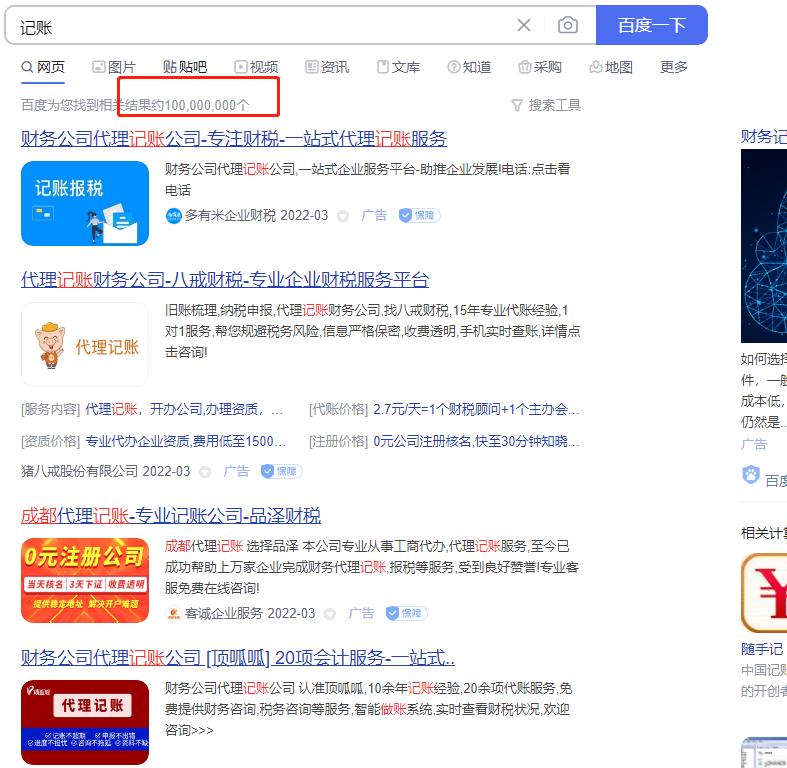787x768 pixels.
Task: Open the 猪八戒股份有限公司 source link
Action: pos(79,471)
